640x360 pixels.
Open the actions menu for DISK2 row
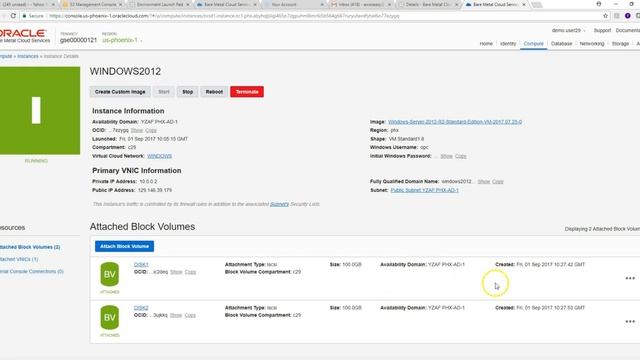coord(630,322)
